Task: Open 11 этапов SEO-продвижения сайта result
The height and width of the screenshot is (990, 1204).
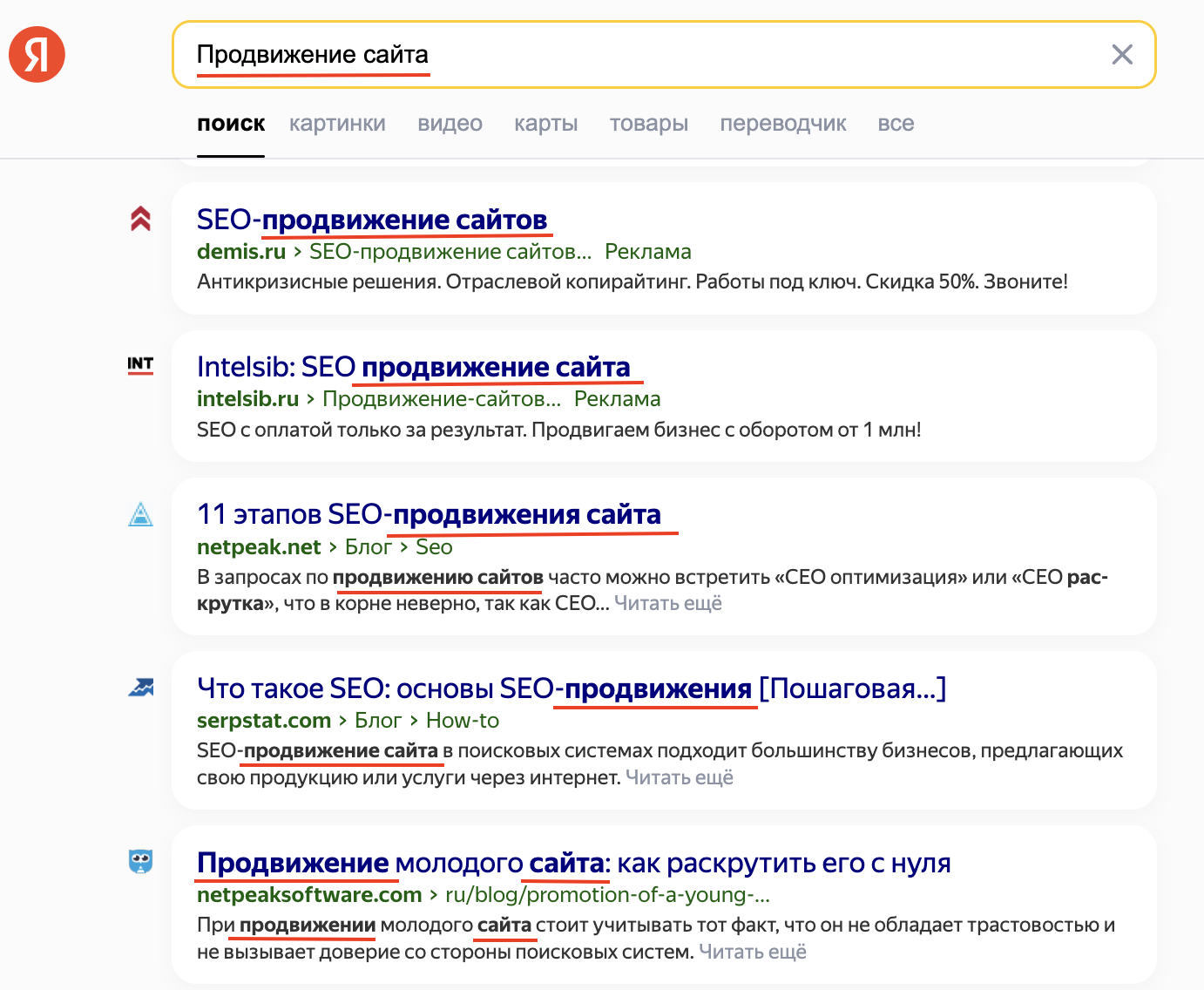Action: pyautogui.click(x=429, y=514)
